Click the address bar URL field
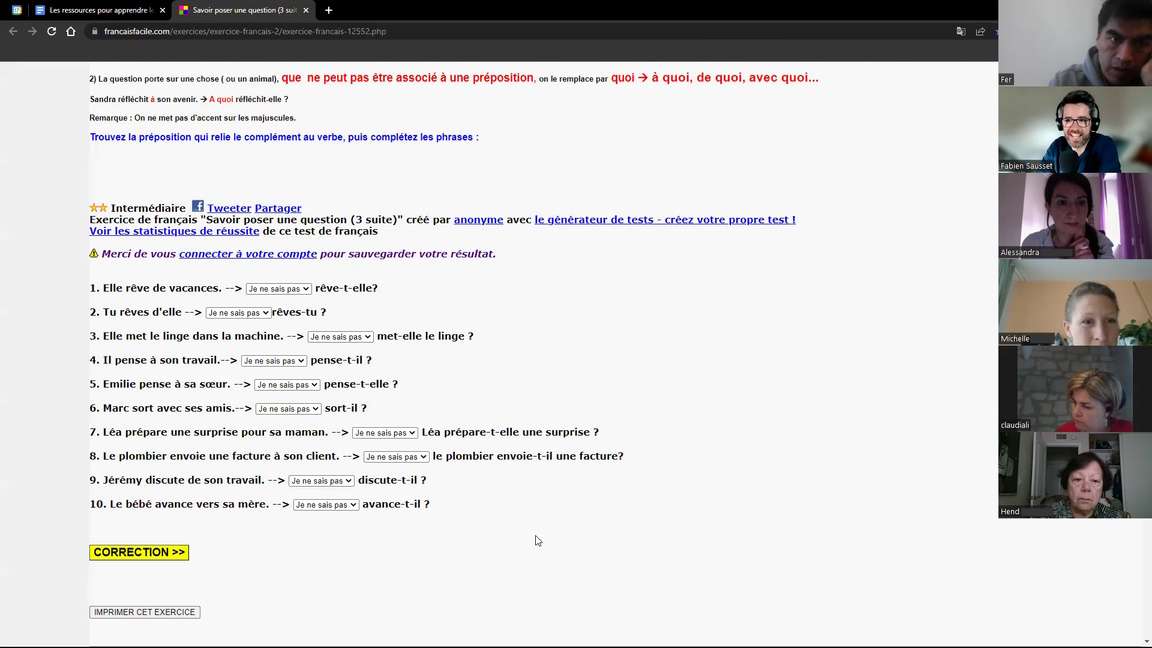This screenshot has height=648, width=1152. coord(514,32)
